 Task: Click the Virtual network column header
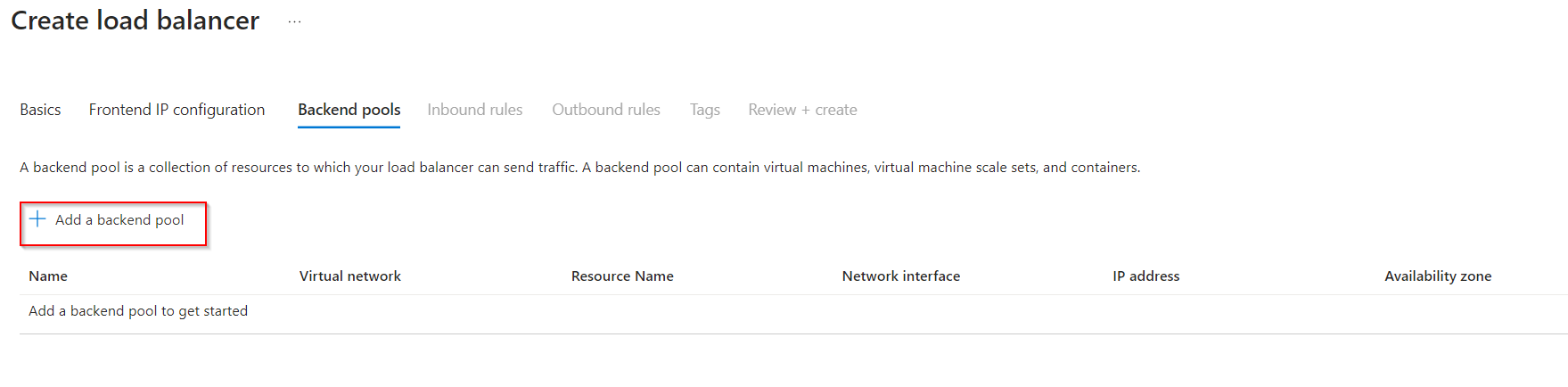pyautogui.click(x=350, y=276)
